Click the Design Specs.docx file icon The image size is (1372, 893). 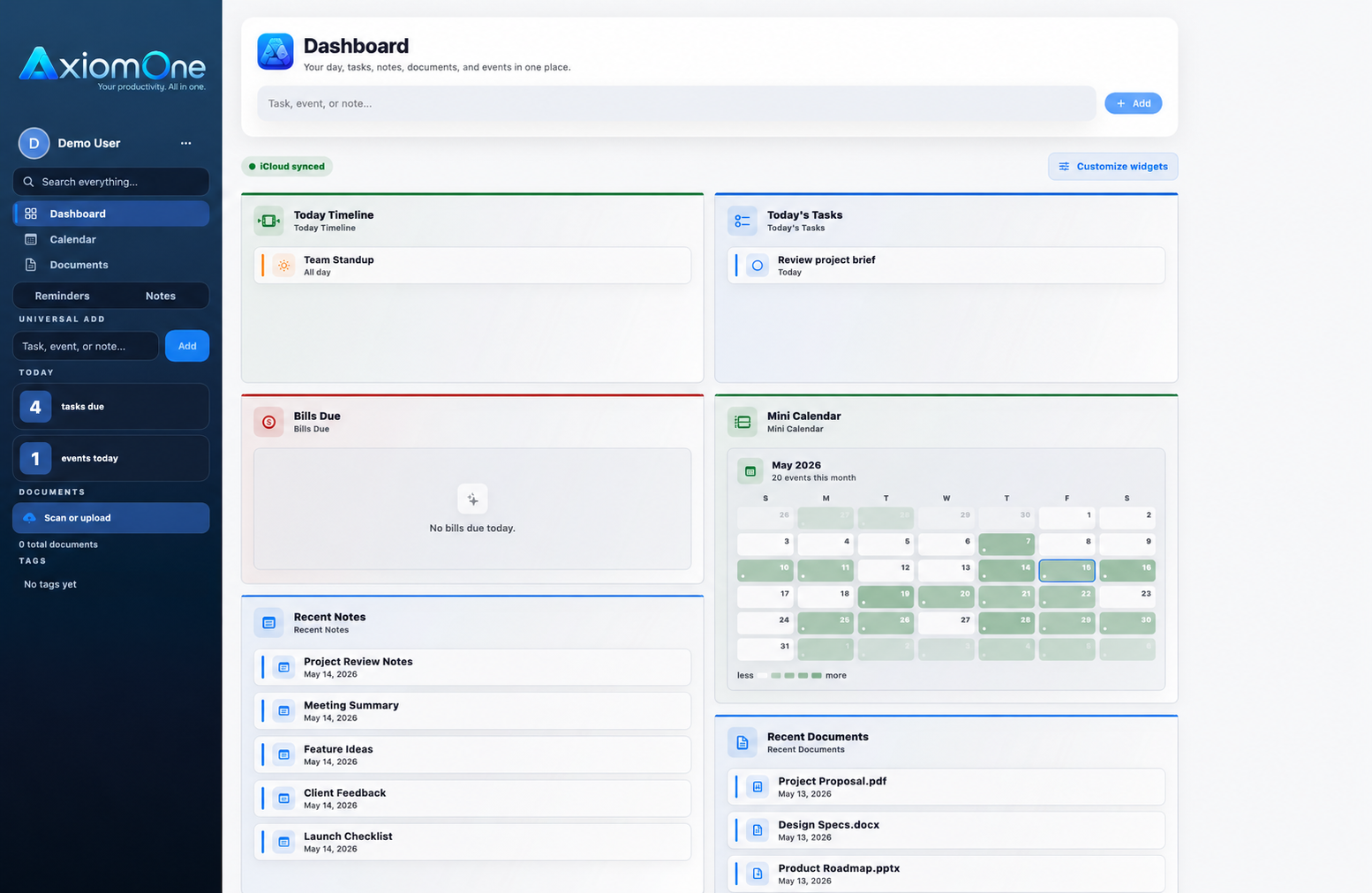pyautogui.click(x=758, y=830)
